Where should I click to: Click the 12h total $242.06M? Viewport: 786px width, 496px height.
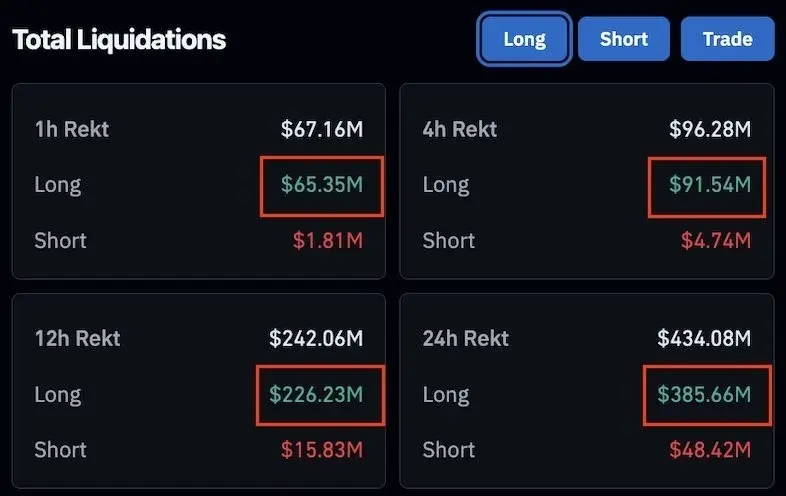[316, 339]
